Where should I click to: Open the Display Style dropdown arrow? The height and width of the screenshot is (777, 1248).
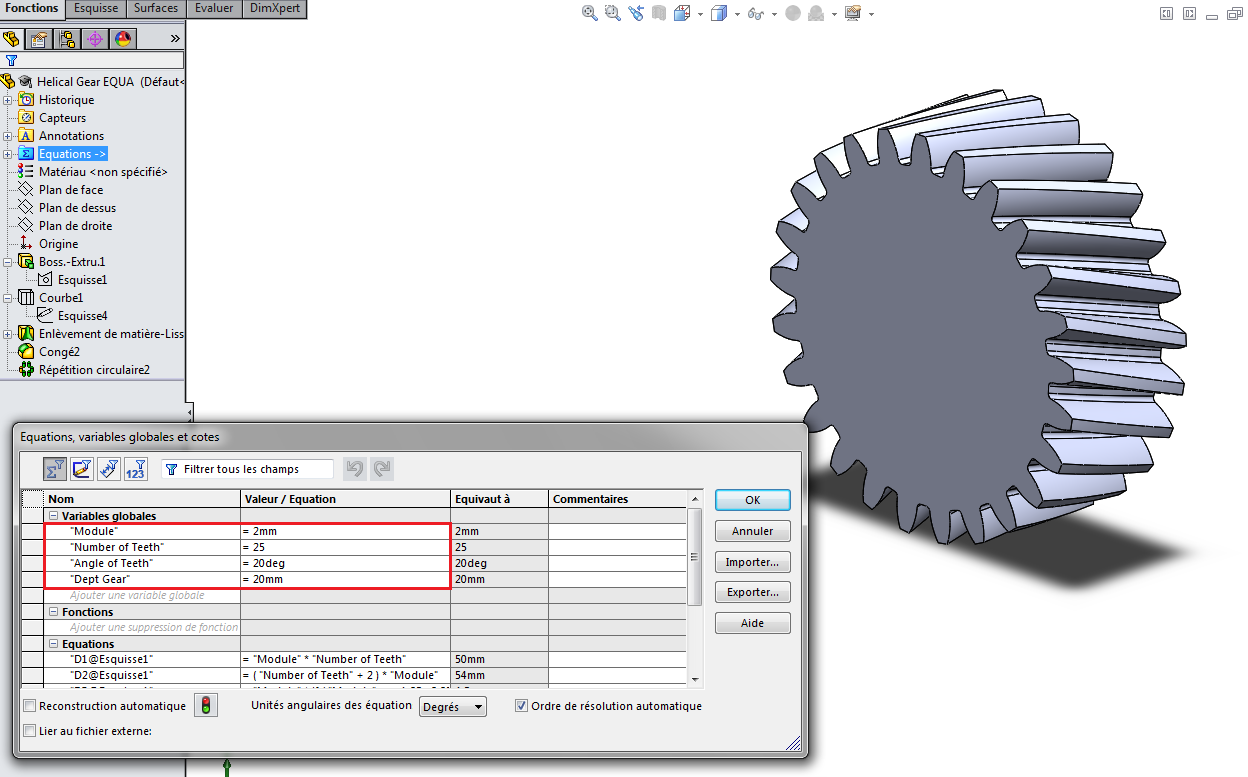736,14
